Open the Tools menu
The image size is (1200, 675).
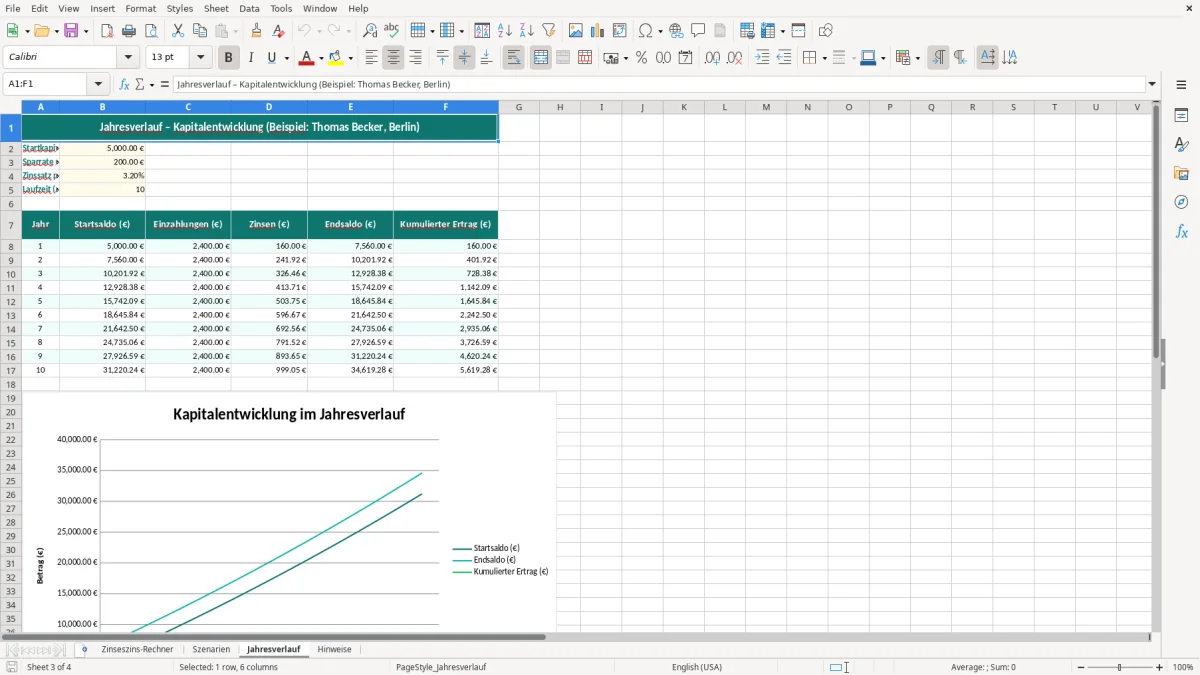point(281,8)
